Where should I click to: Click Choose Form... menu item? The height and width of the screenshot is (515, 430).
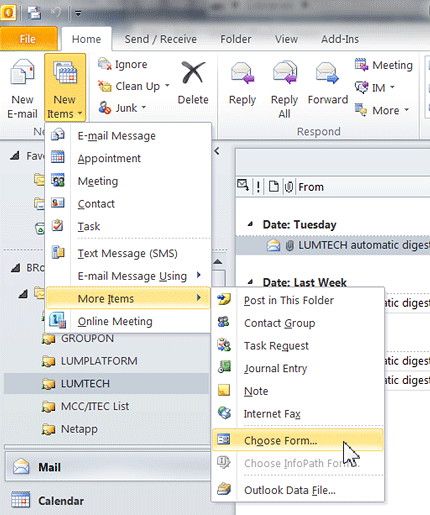[x=298, y=440]
